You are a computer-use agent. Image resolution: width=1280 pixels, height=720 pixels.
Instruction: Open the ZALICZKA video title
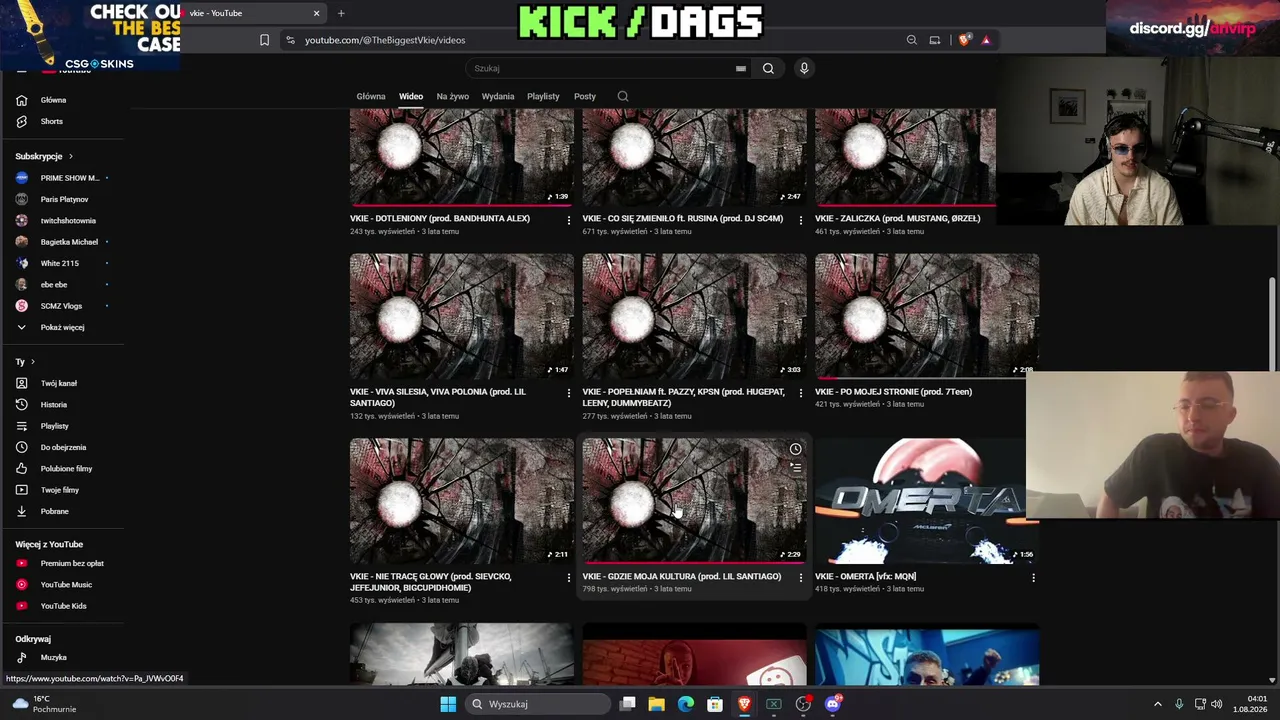click(898, 218)
